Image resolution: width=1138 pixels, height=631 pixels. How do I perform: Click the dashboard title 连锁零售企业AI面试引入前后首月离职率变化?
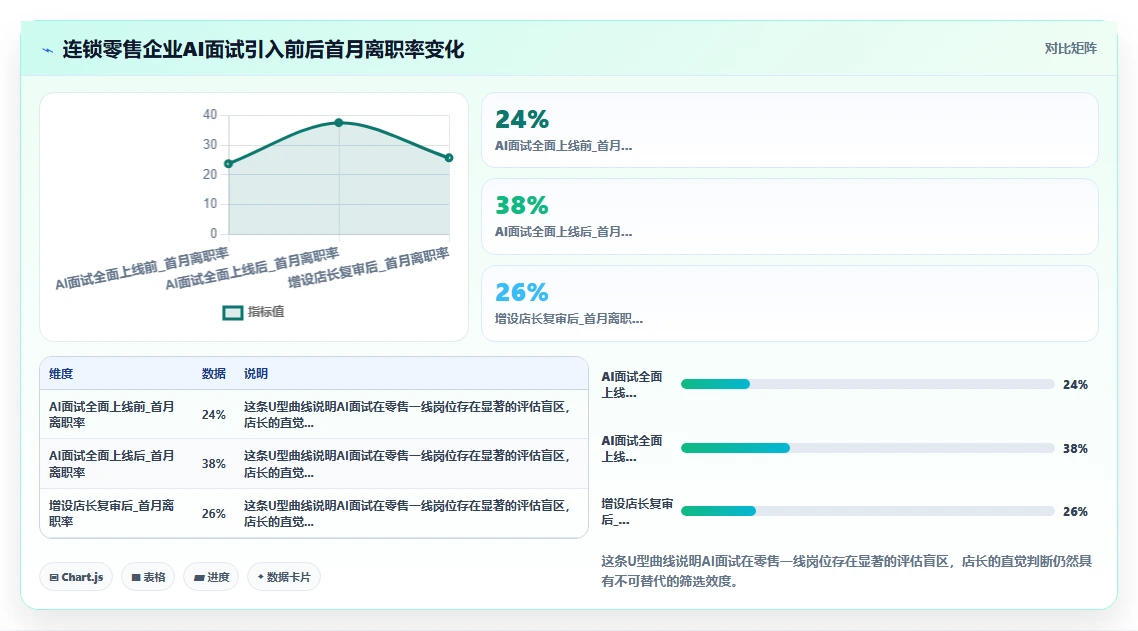pos(263,49)
